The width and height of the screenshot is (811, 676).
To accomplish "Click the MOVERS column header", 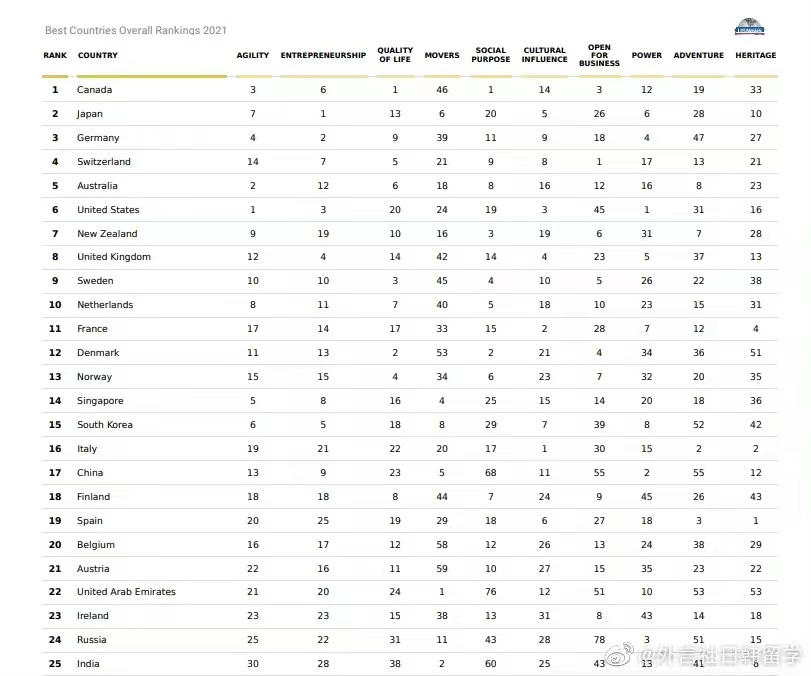I will 442,55.
